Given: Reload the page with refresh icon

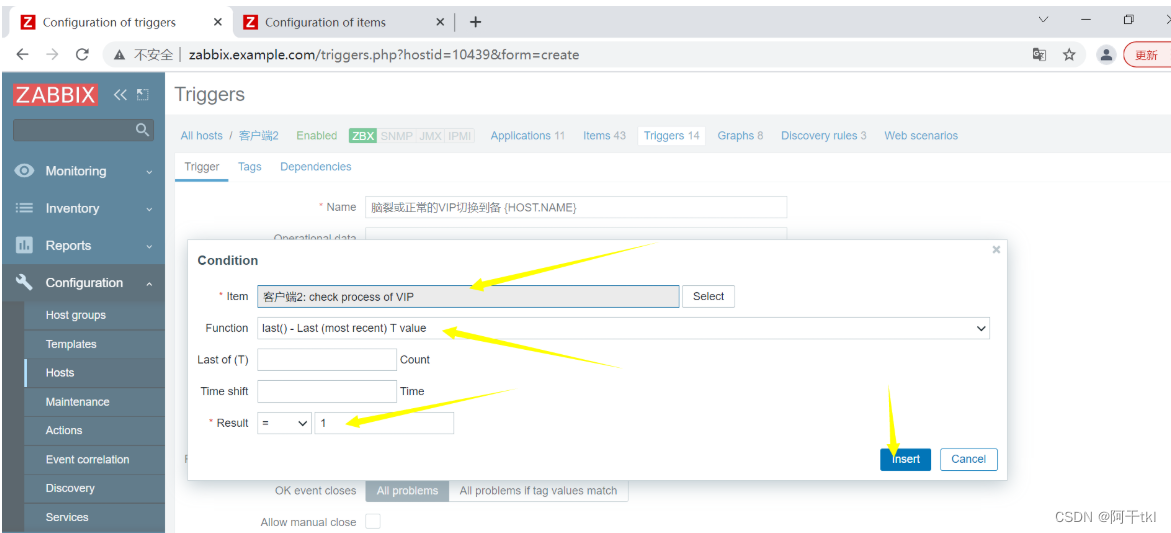Looking at the screenshot, I should pos(83,54).
